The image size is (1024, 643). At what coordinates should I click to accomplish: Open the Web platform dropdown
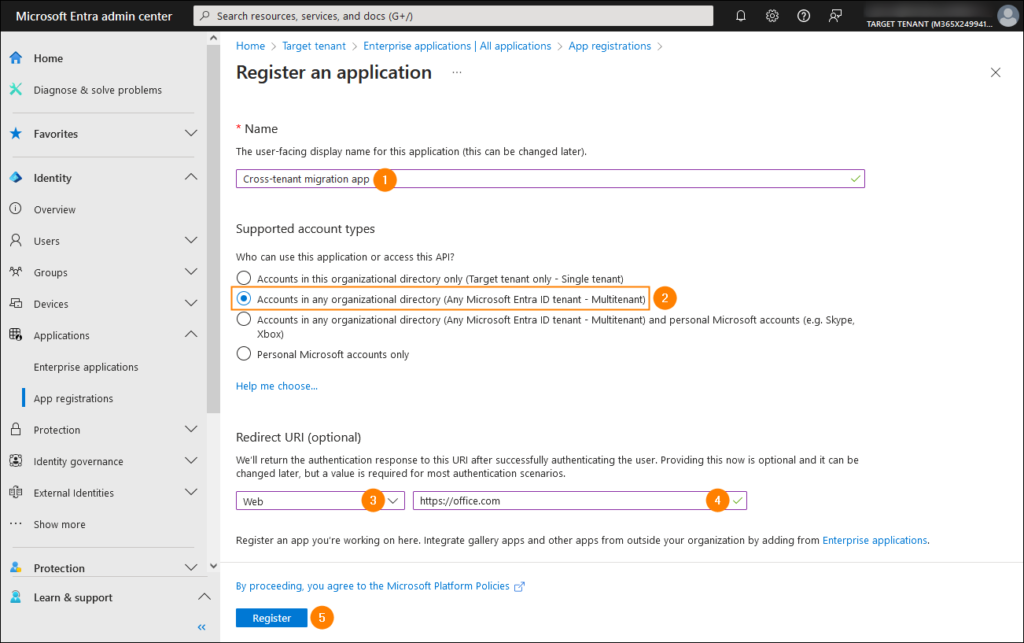coord(320,501)
